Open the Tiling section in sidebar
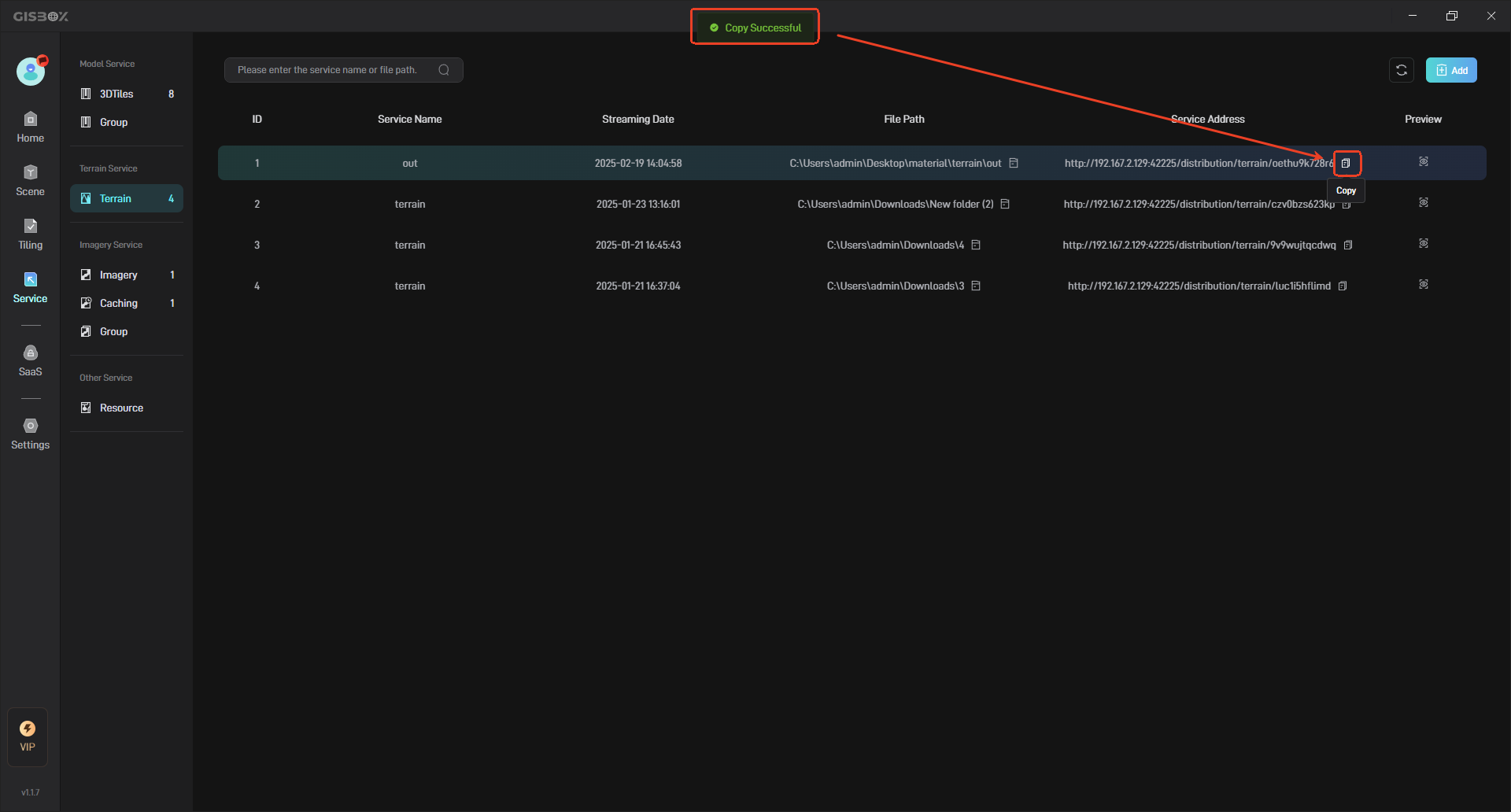This screenshot has height=812, width=1511. click(30, 234)
